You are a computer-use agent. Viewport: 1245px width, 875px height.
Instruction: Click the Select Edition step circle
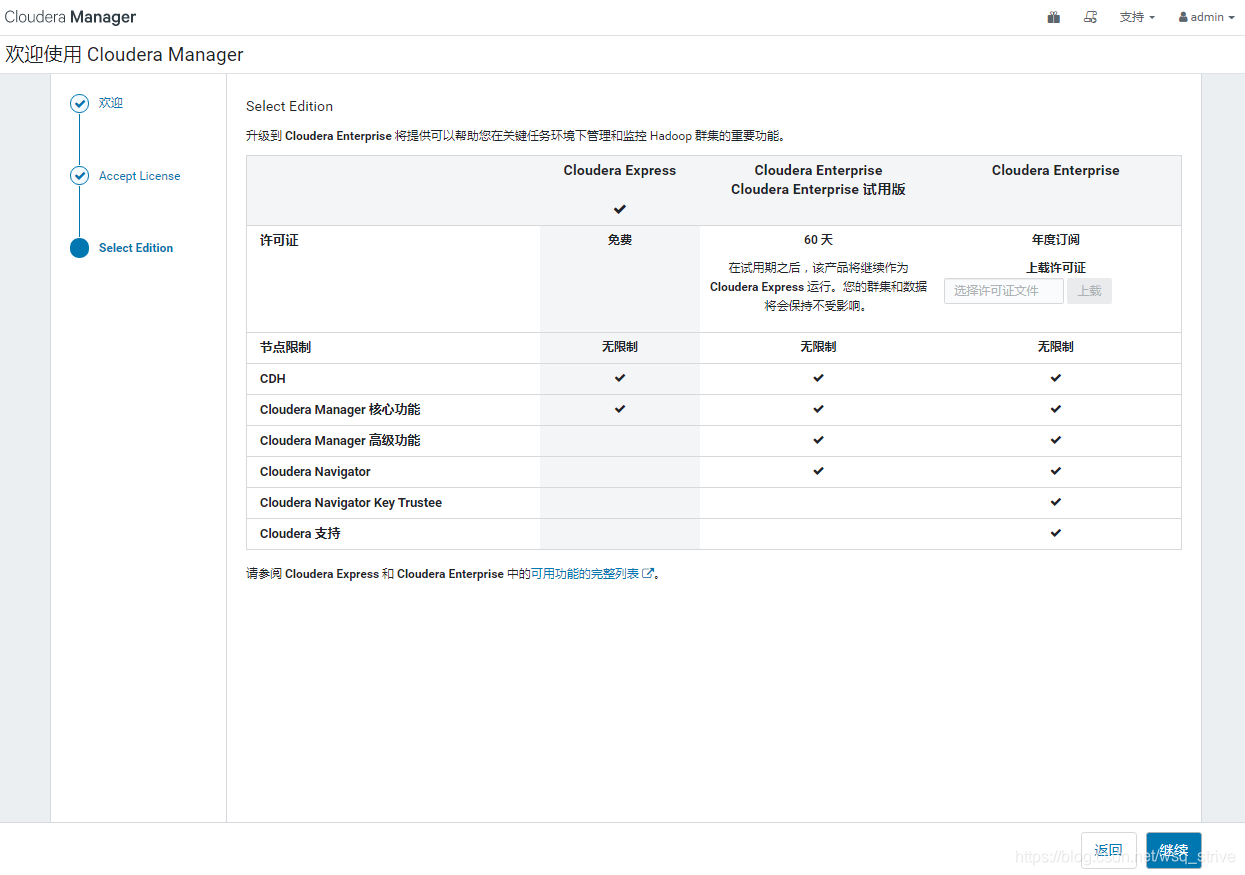coord(80,248)
